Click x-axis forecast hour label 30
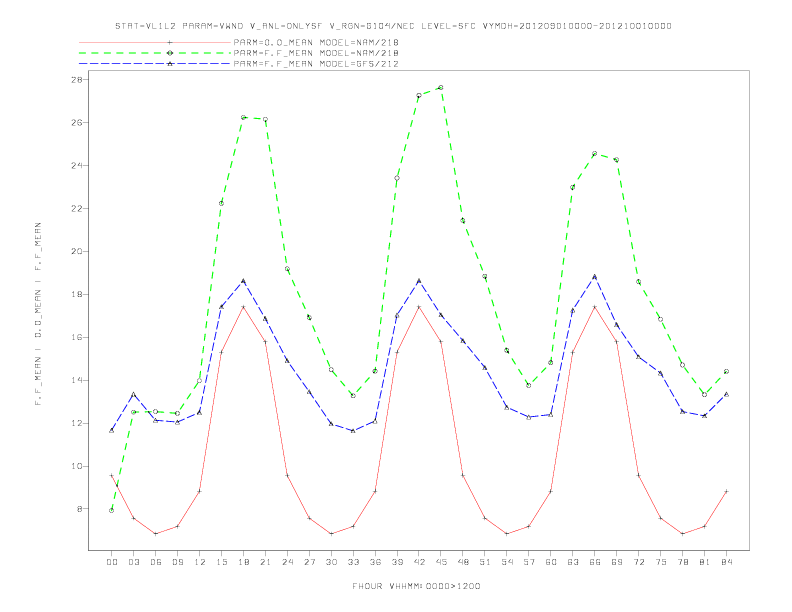 coord(331,562)
